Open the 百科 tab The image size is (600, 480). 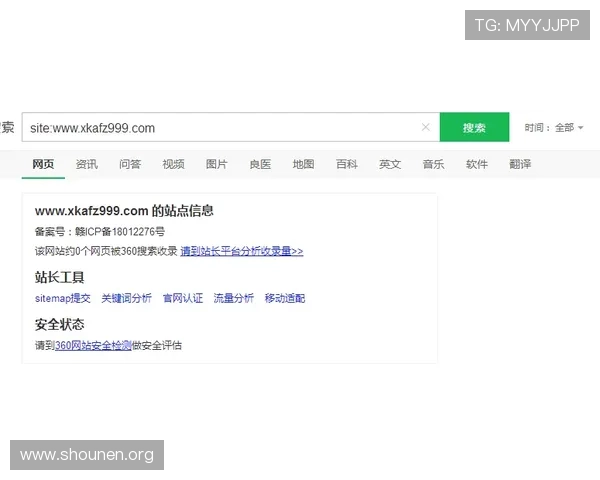coord(347,164)
